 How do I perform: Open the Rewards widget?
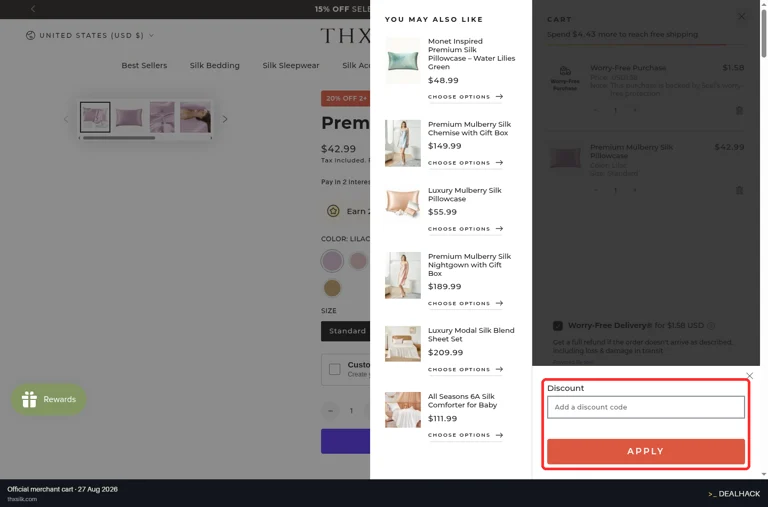tap(48, 399)
